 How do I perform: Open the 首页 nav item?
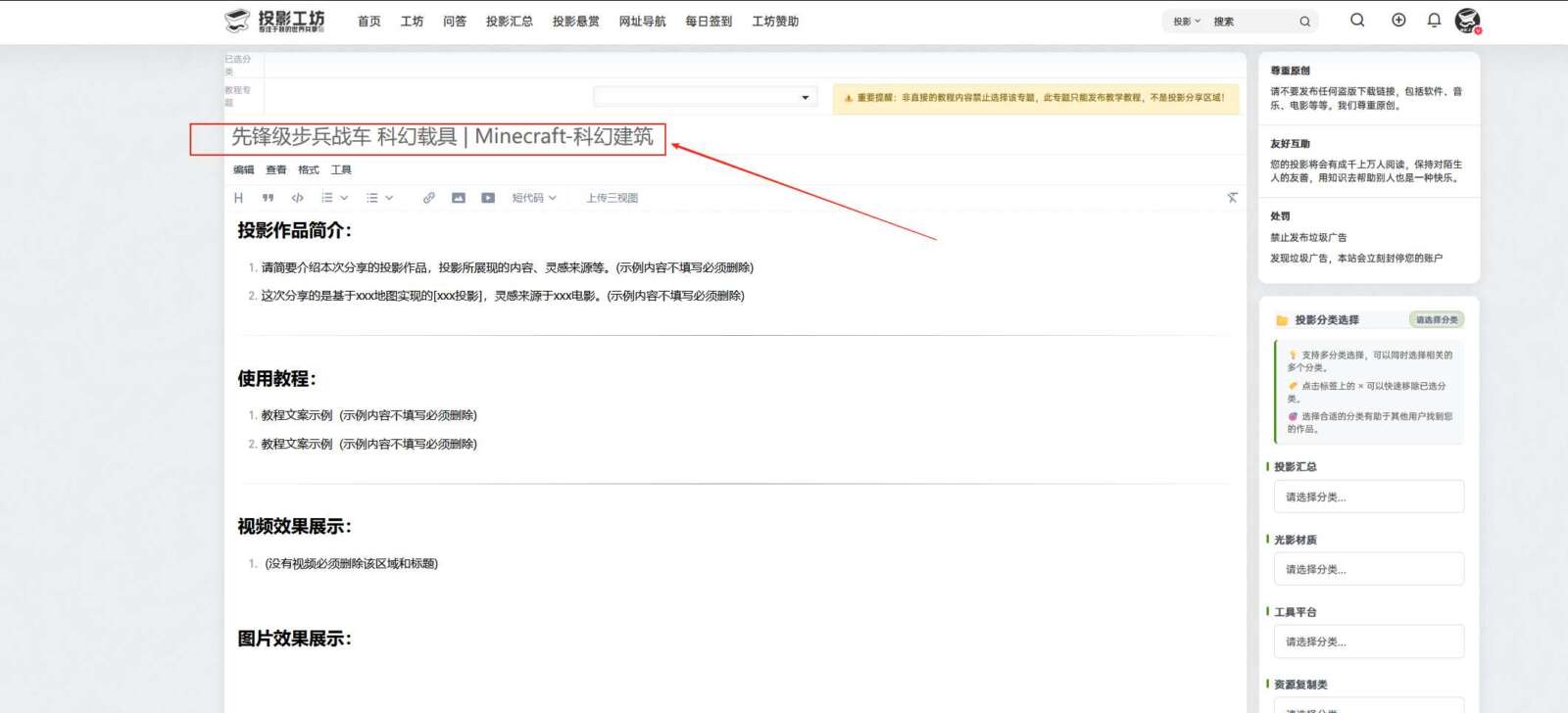369,22
